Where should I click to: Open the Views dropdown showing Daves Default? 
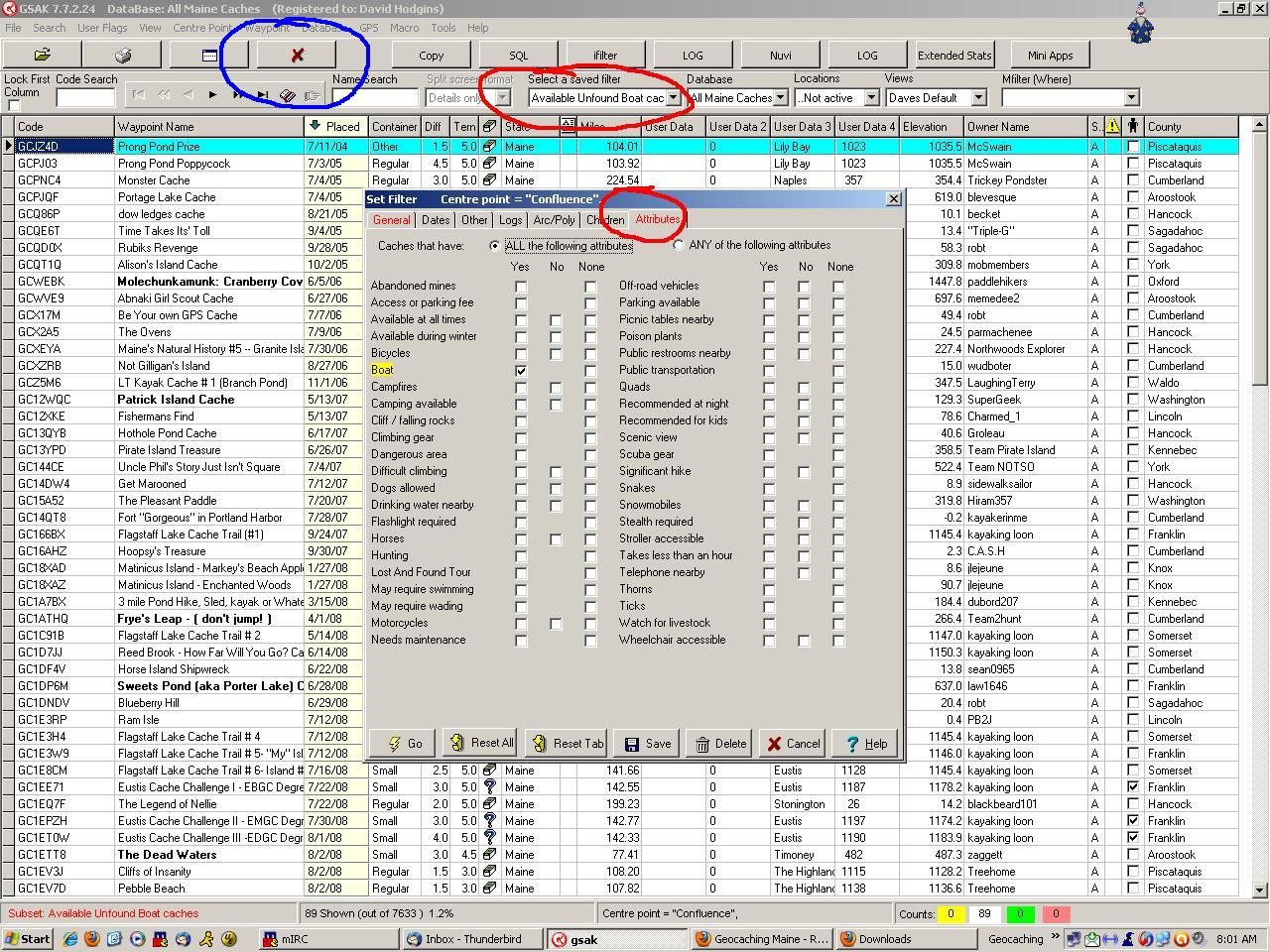click(978, 98)
